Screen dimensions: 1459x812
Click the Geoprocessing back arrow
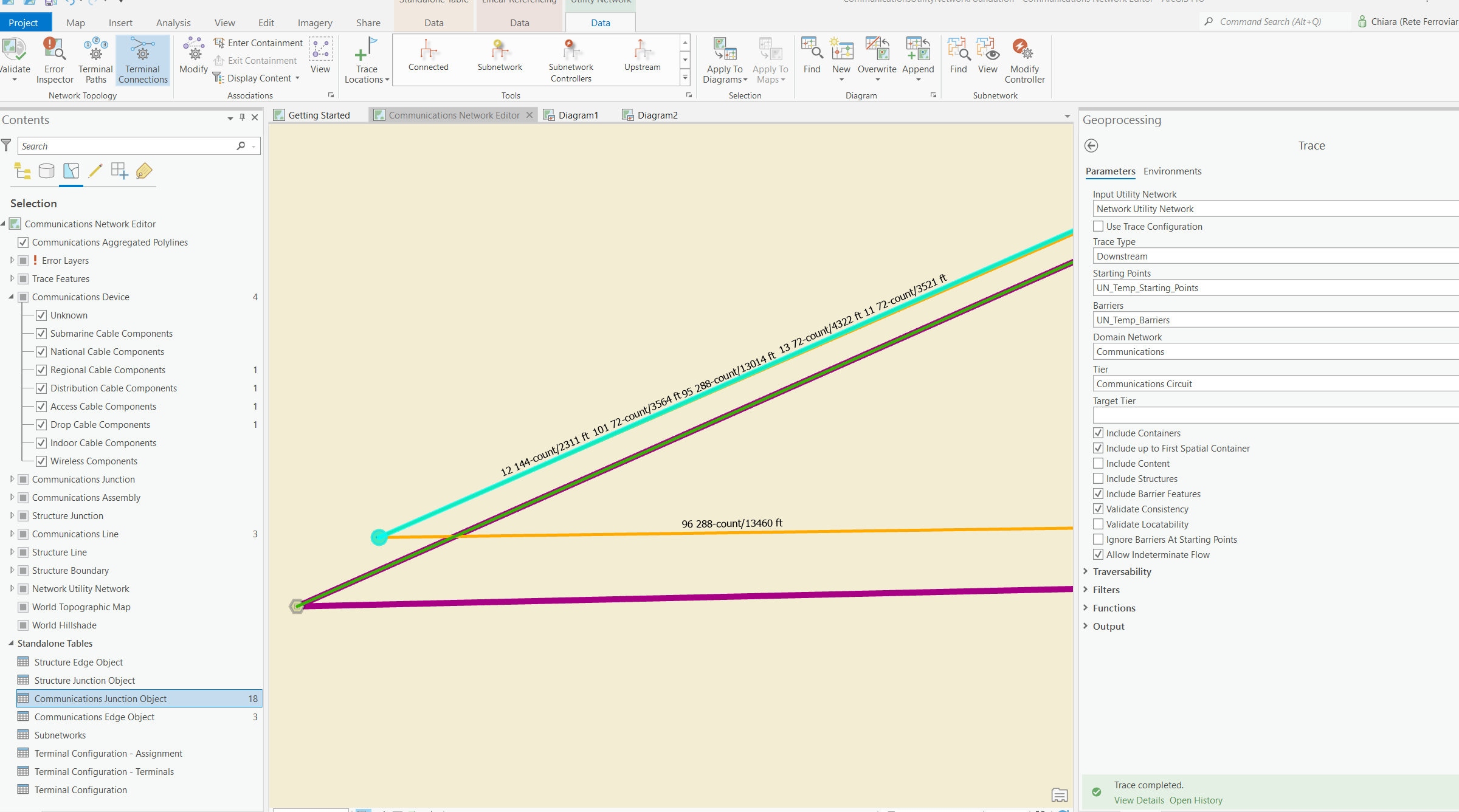[x=1091, y=146]
